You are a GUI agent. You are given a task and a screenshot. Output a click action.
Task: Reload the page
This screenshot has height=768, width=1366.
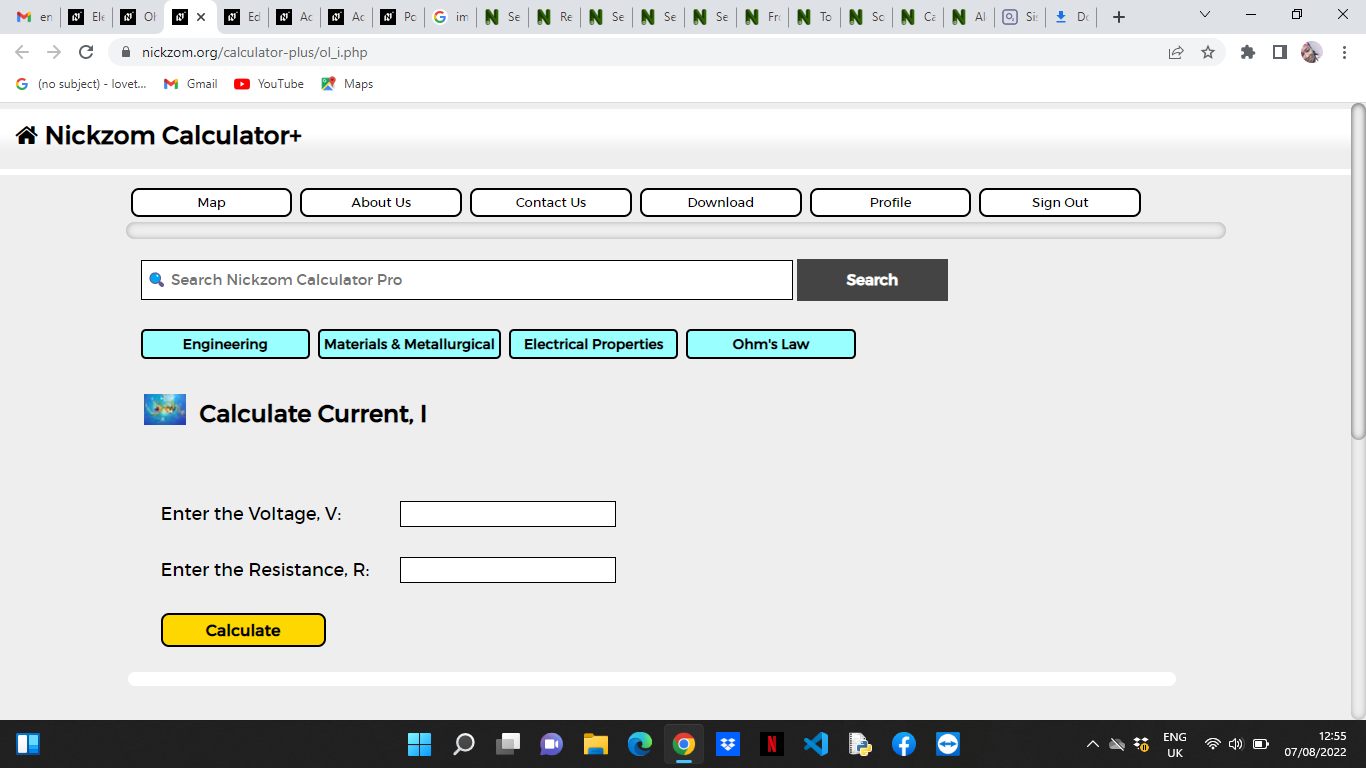pyautogui.click(x=86, y=52)
